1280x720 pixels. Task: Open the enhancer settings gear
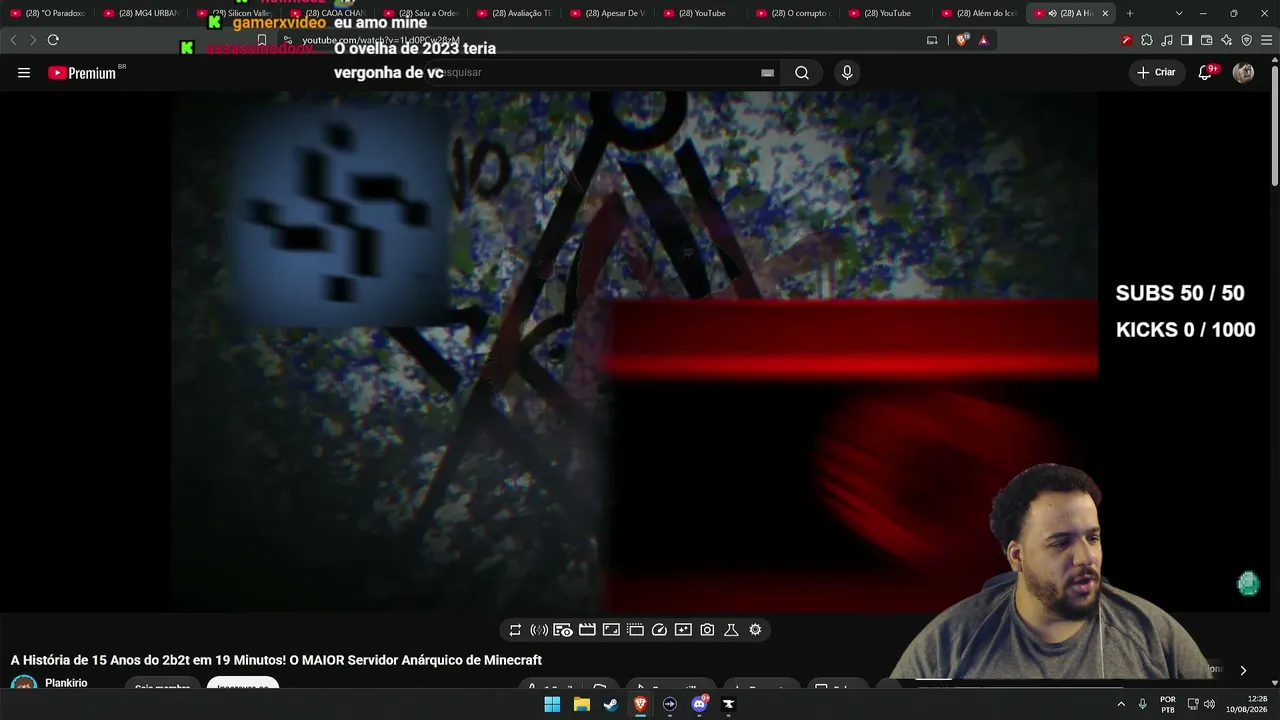click(x=755, y=630)
